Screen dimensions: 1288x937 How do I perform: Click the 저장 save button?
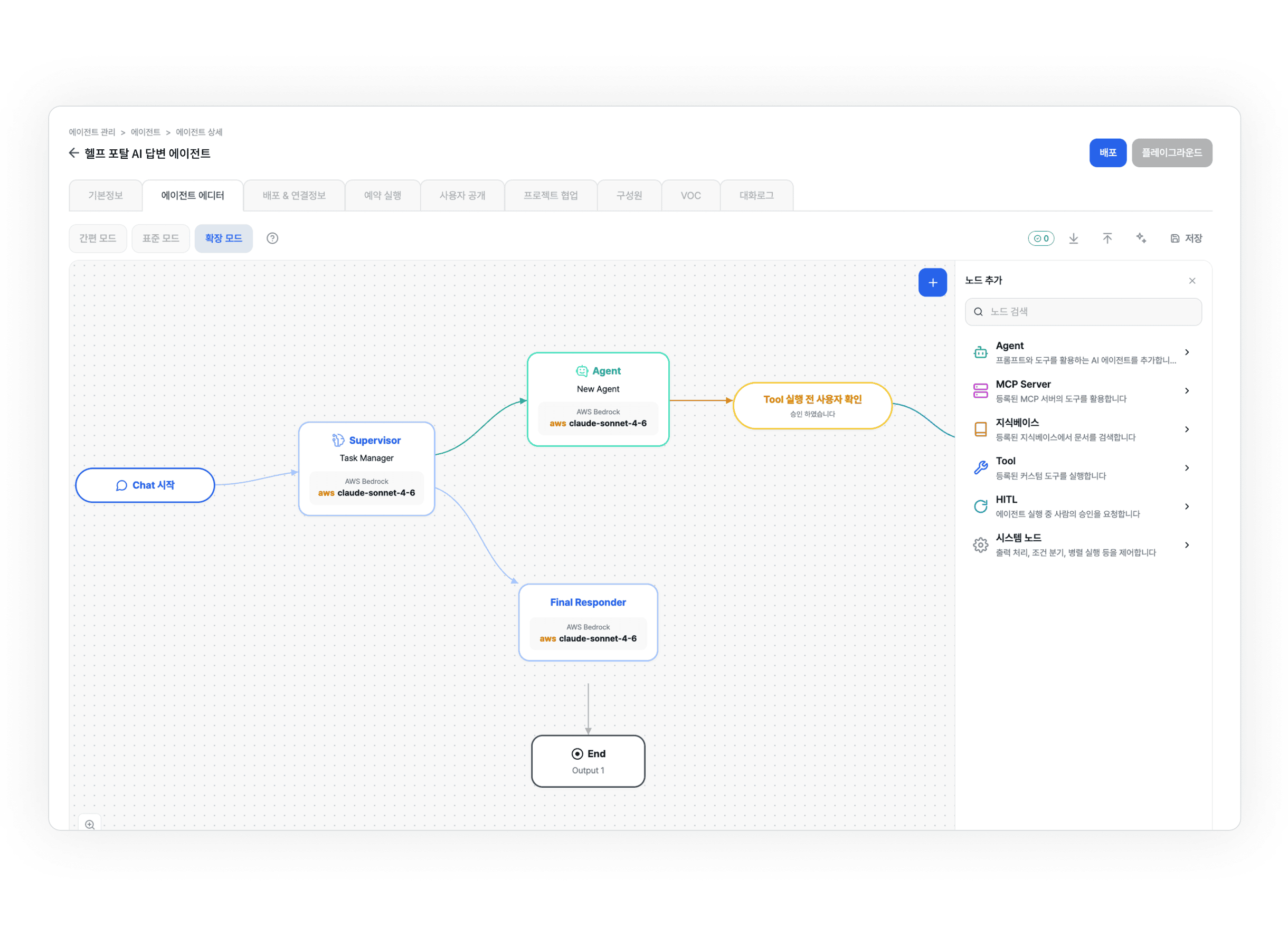coord(1186,238)
